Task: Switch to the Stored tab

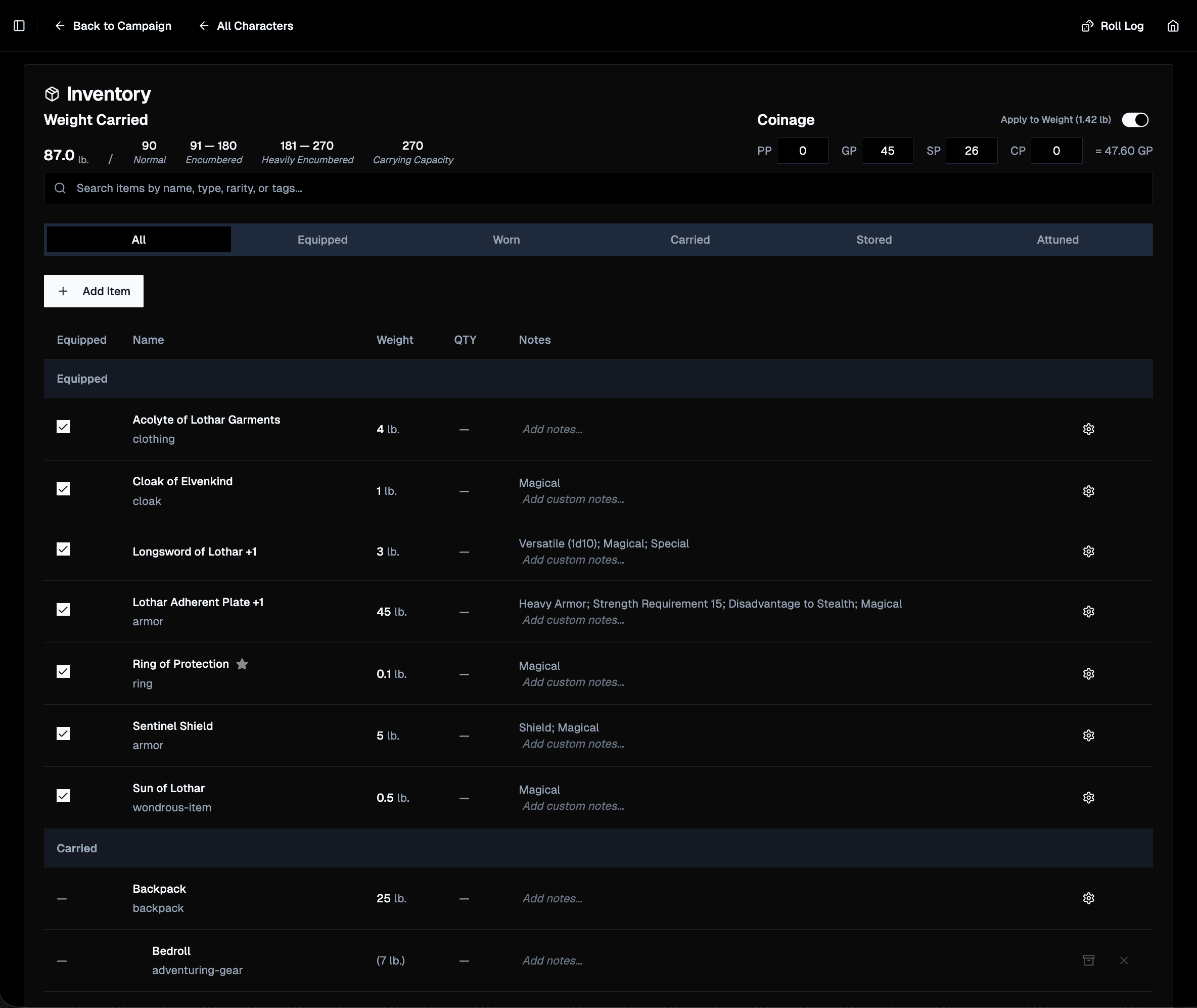Action: click(874, 240)
